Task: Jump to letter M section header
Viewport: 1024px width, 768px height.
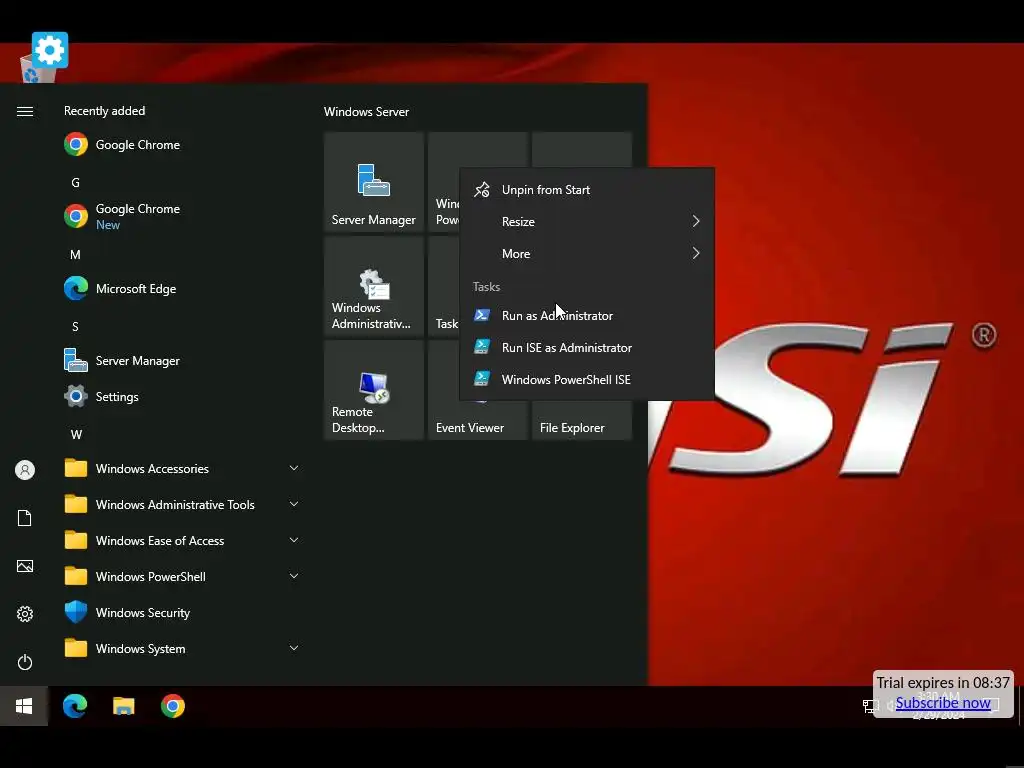Action: tap(75, 255)
